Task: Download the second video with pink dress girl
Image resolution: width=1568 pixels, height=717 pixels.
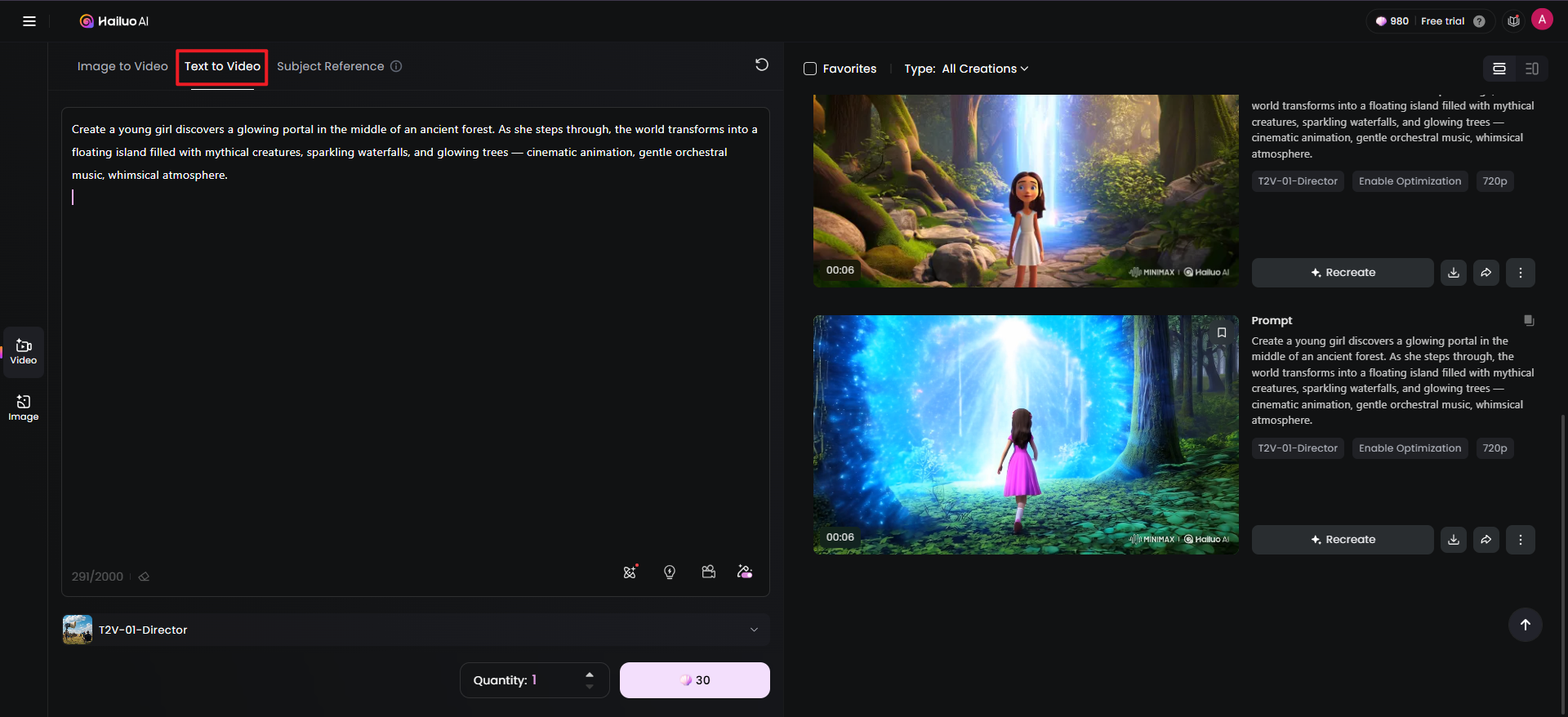Action: click(x=1454, y=540)
